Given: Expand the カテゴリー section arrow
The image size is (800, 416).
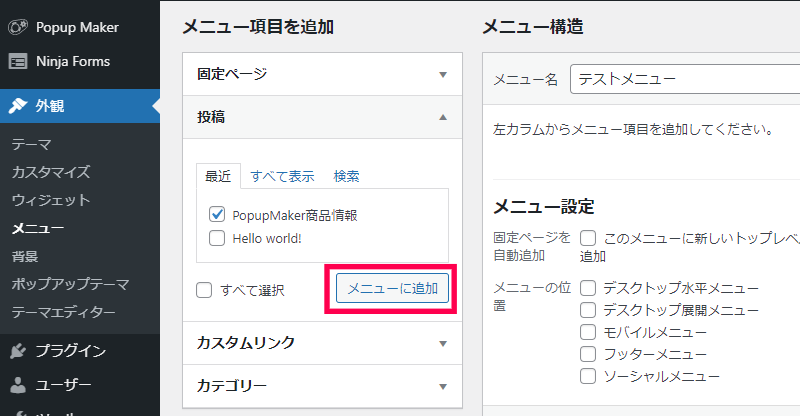Looking at the screenshot, I should point(443,386).
